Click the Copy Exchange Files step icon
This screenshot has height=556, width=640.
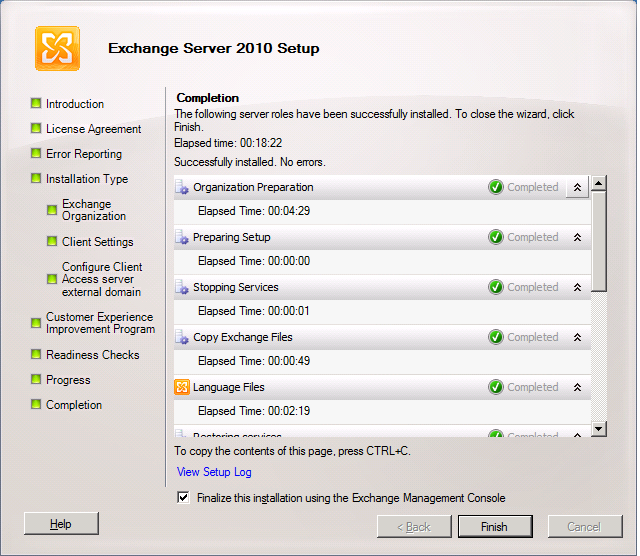[x=182, y=337]
